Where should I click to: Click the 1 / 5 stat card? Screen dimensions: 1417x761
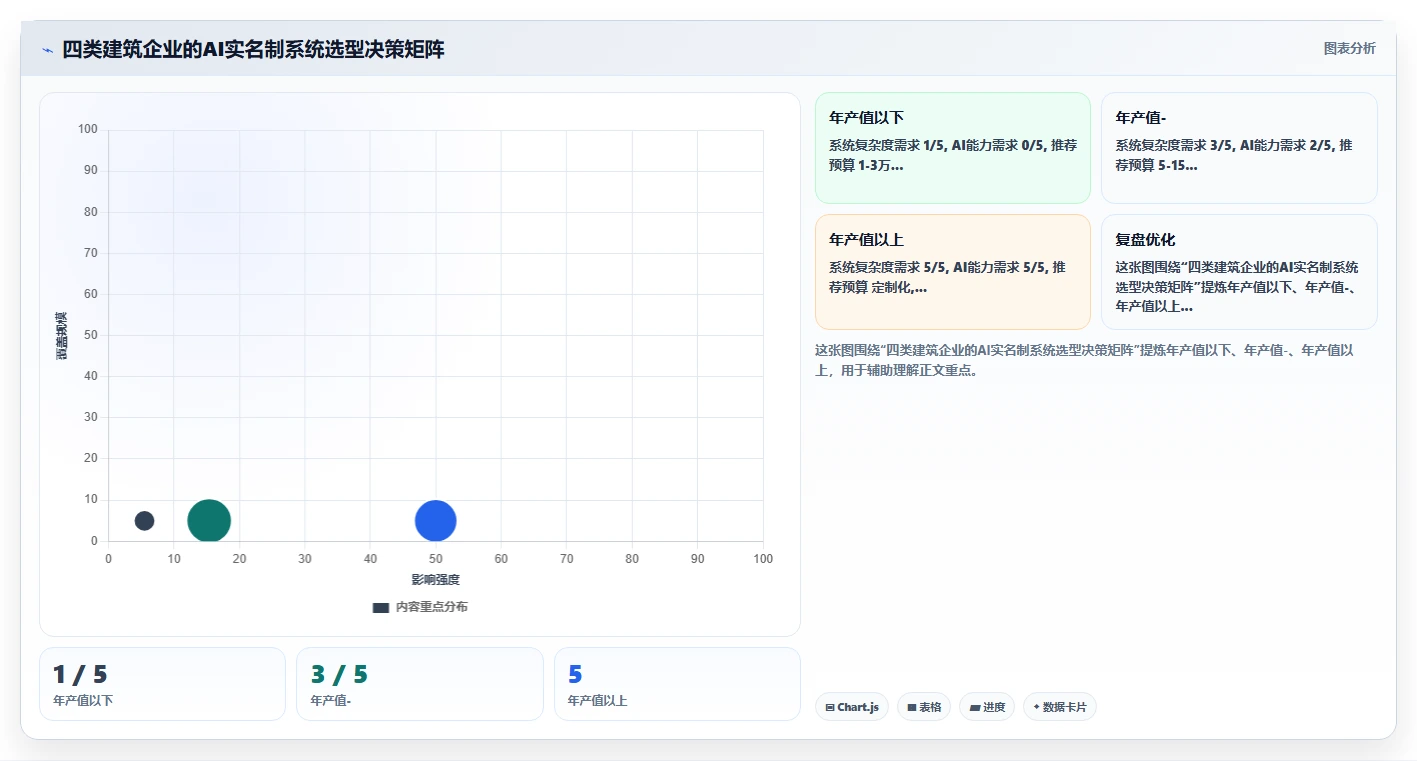(162, 684)
